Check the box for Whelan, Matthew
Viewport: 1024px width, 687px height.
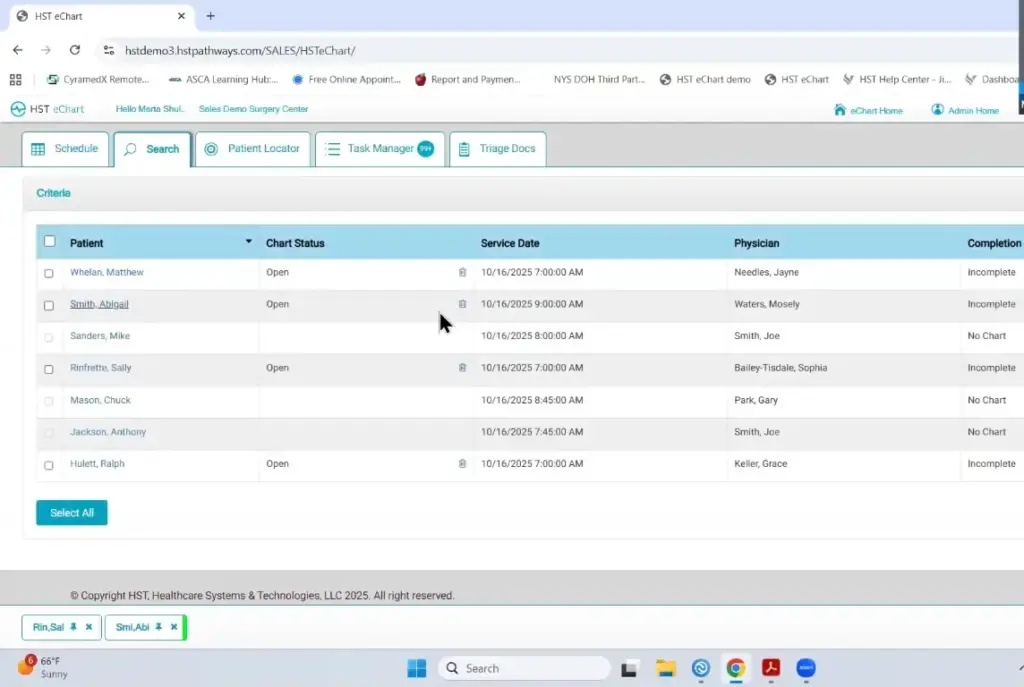(49, 273)
